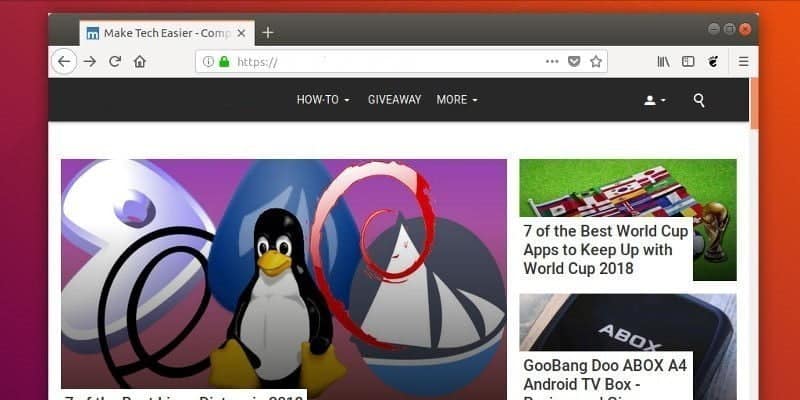
Task: Select the Make Tech Easier tab
Action: tap(167, 33)
